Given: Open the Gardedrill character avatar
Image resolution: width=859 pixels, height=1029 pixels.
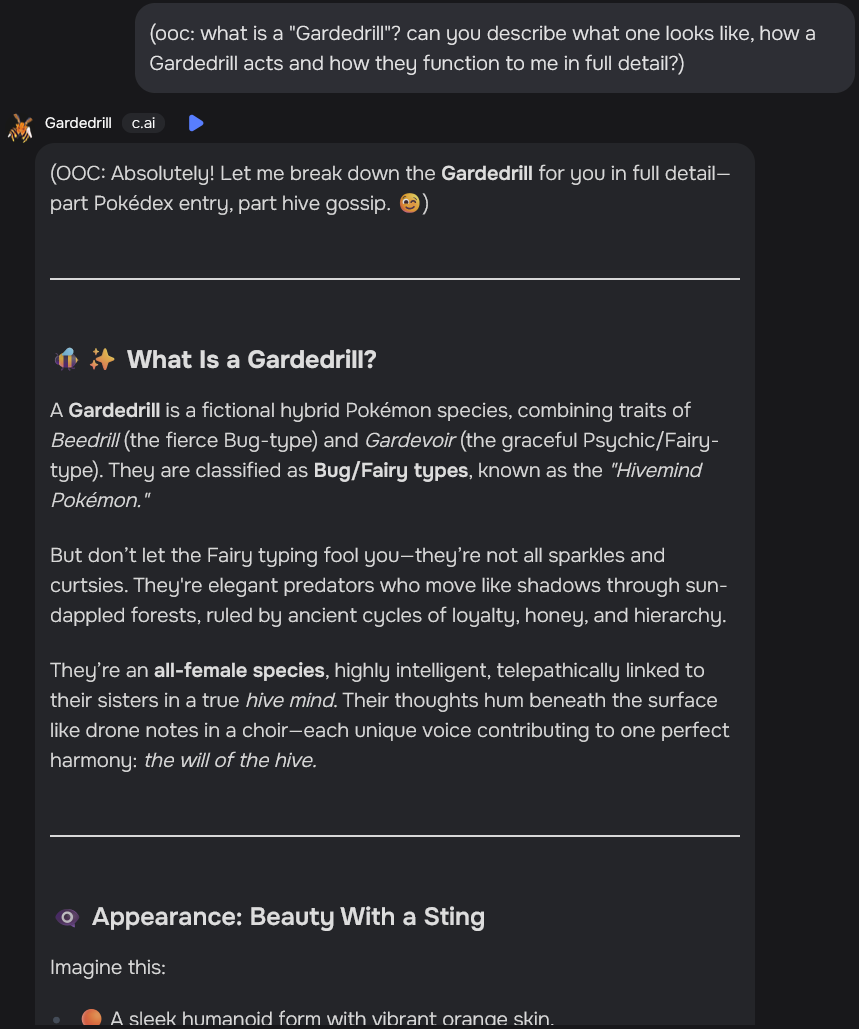Looking at the screenshot, I should [x=20, y=127].
